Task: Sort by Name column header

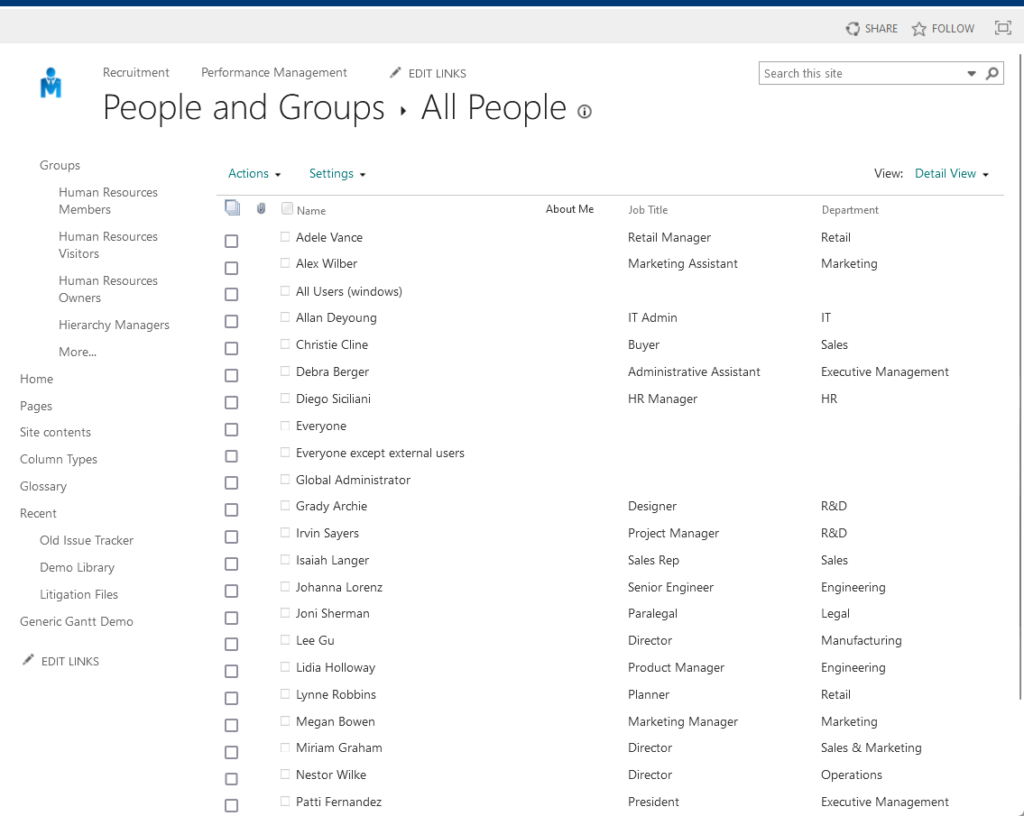Action: pyautogui.click(x=311, y=210)
